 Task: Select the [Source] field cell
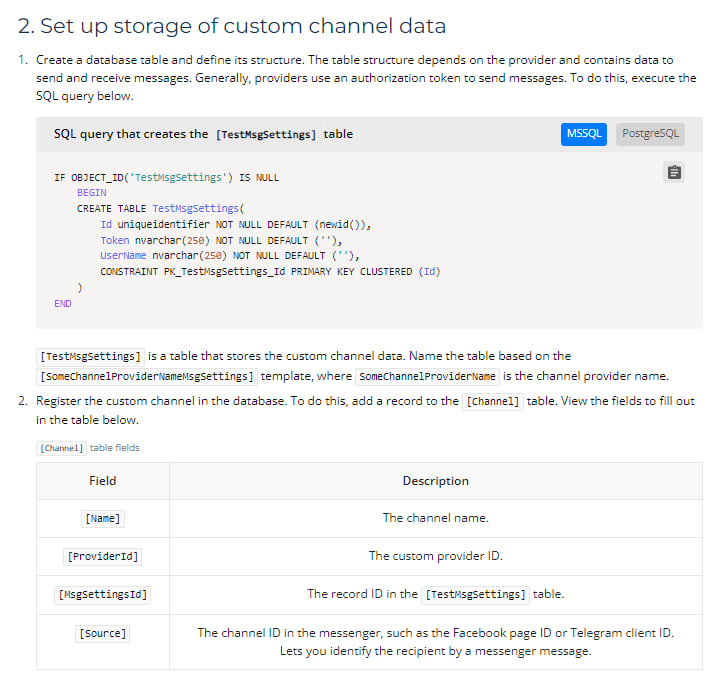tap(103, 633)
